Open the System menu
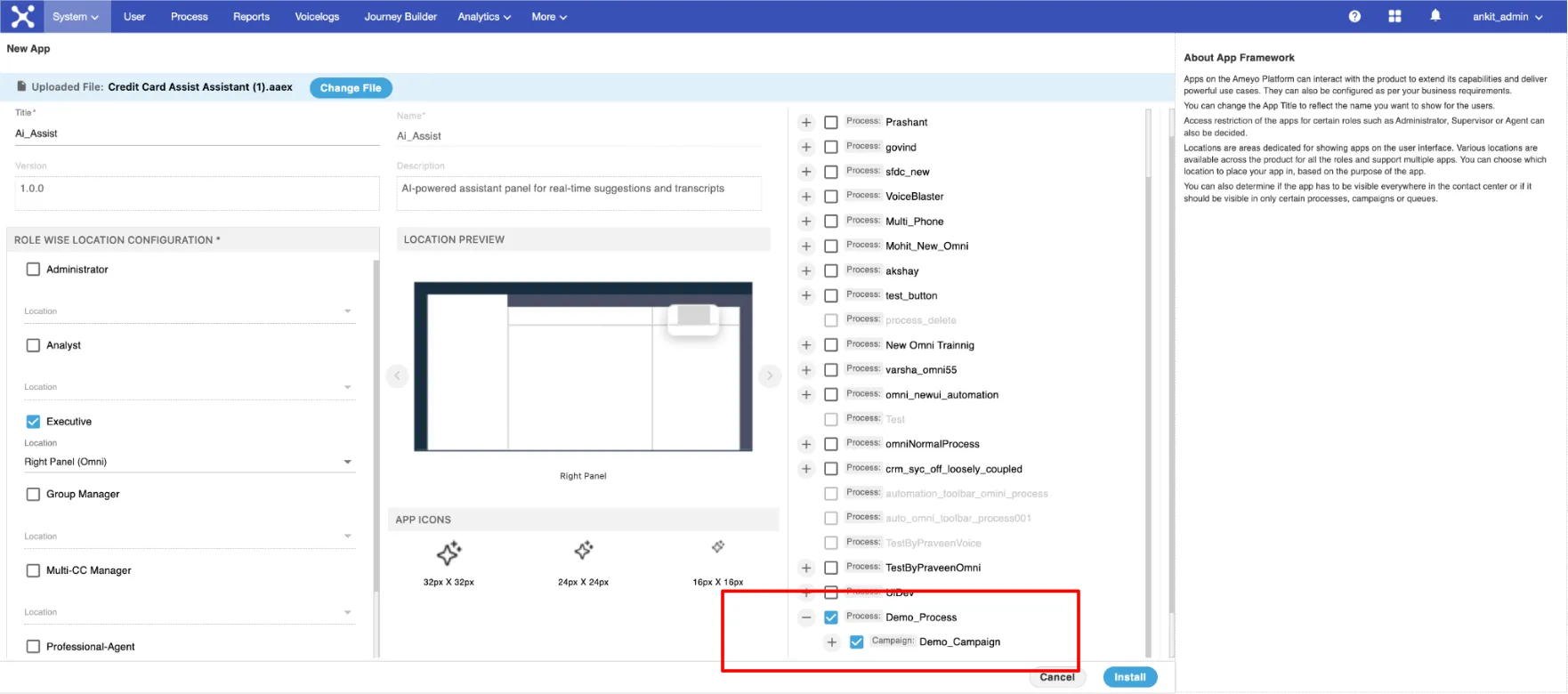 (x=76, y=17)
